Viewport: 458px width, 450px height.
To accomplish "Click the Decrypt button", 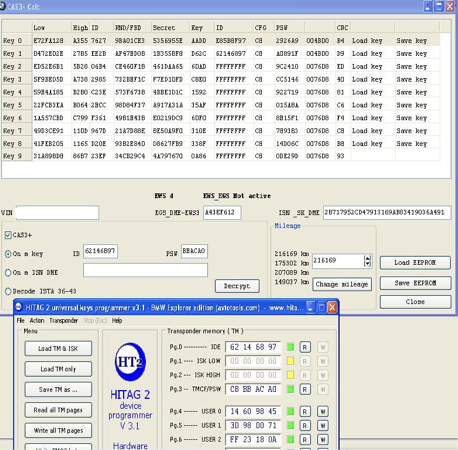I will [237, 286].
